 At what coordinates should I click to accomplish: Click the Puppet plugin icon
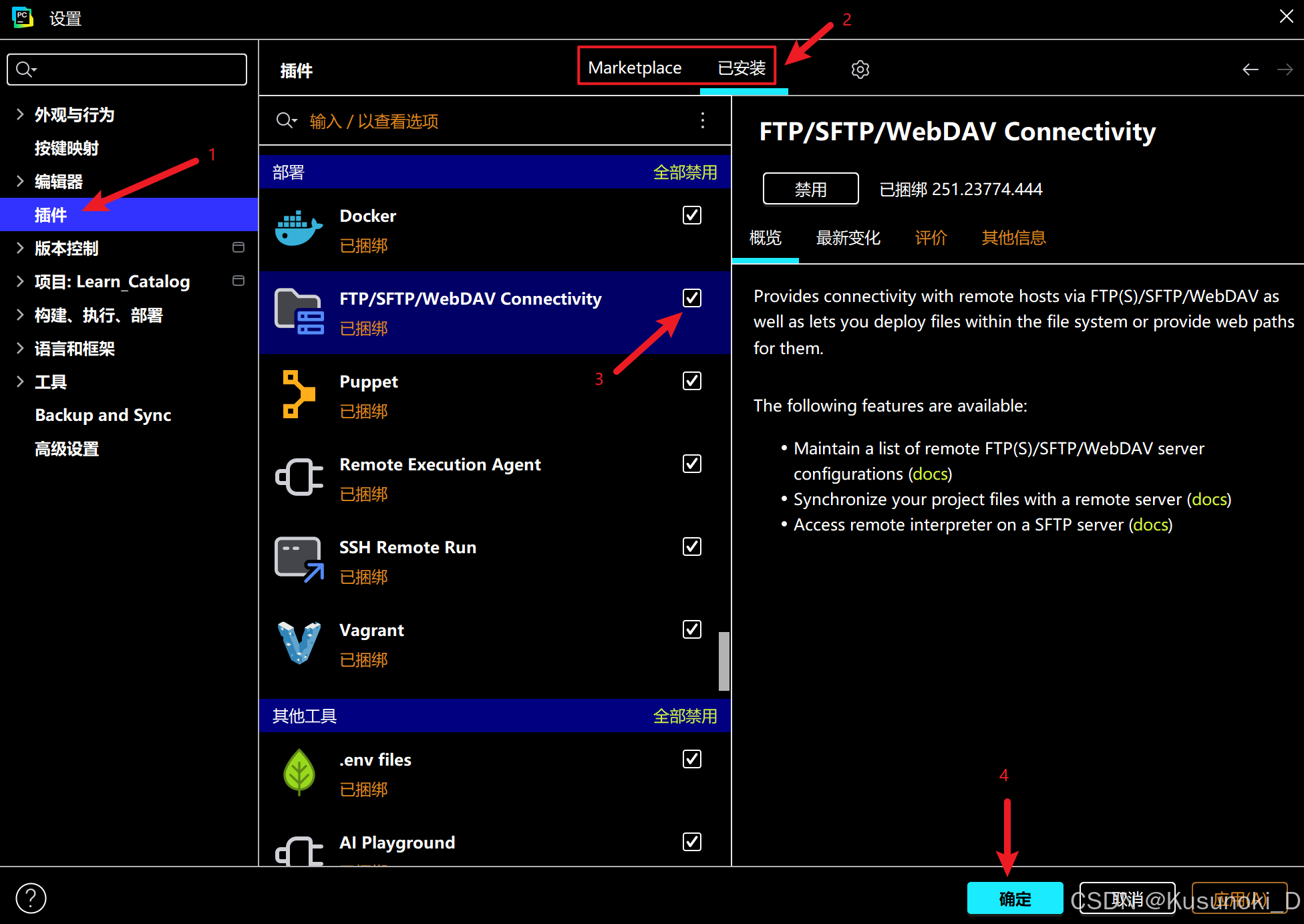coord(299,394)
